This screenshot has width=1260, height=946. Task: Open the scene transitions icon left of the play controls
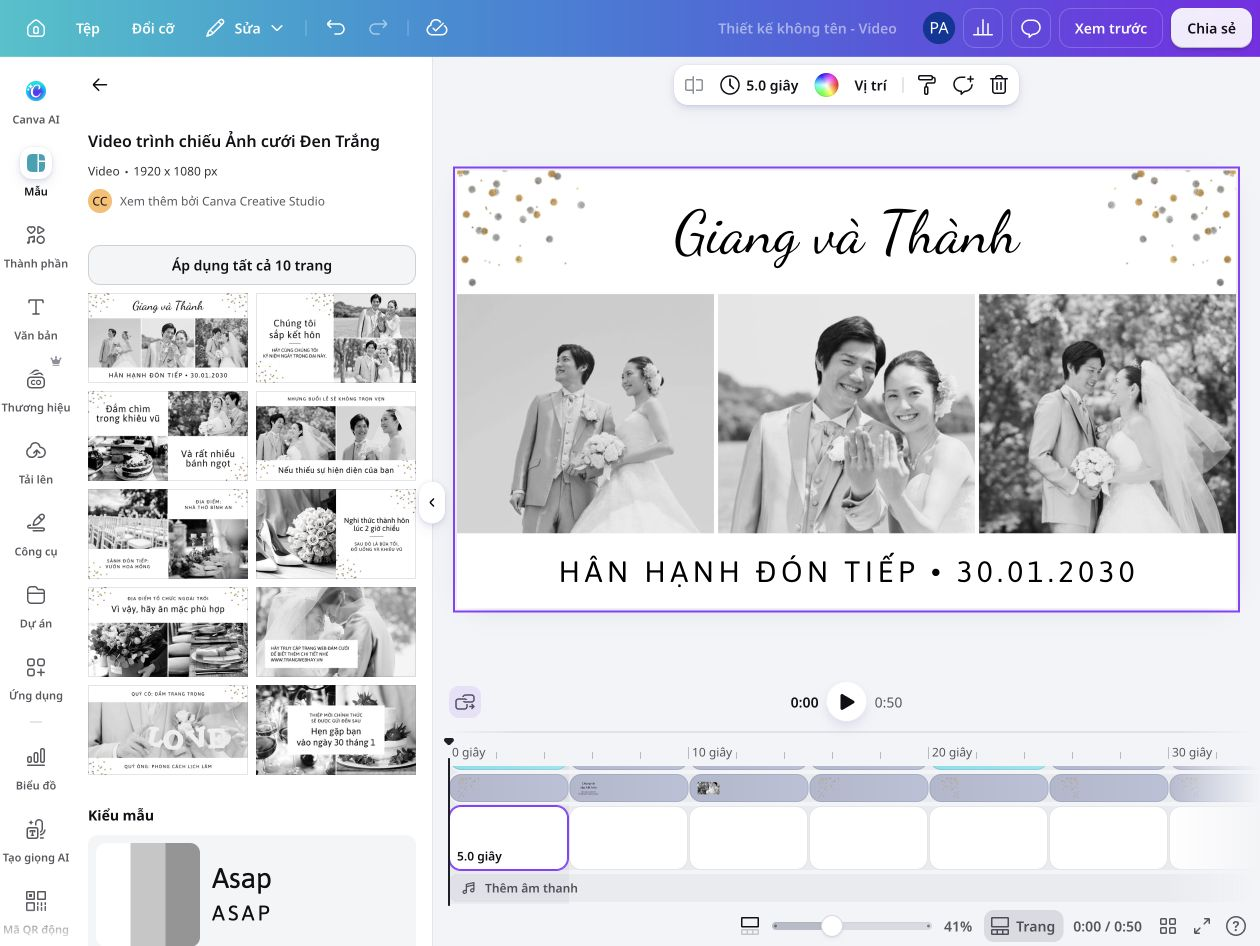point(465,702)
